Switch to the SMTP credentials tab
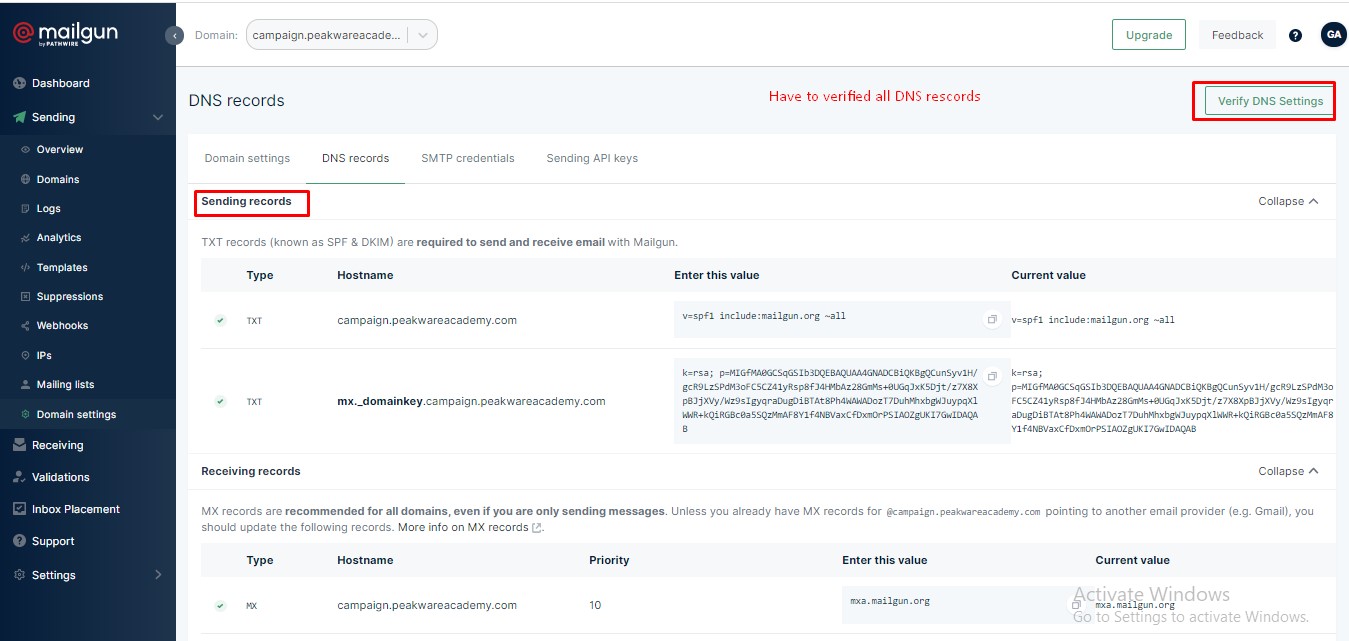 pos(467,157)
